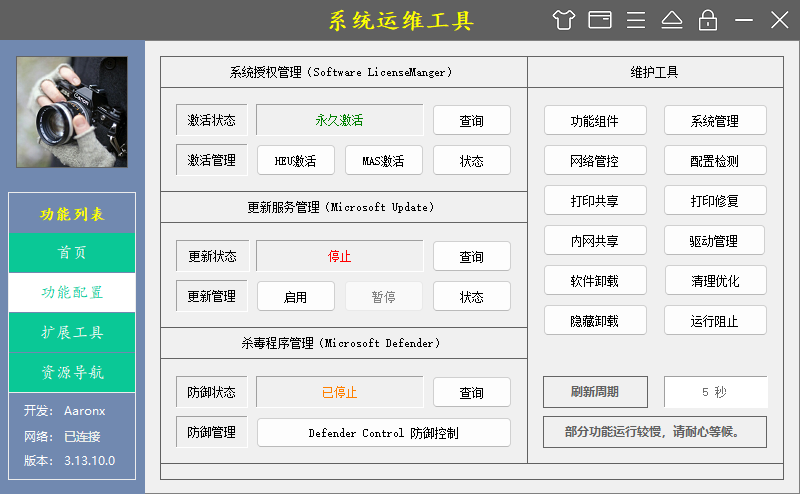
Task: Click the MAS激活 button
Action: (384, 161)
